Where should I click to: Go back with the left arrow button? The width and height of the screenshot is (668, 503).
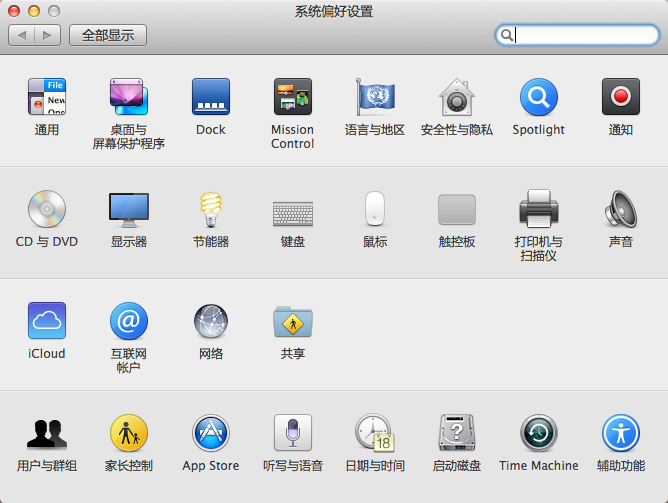21,35
